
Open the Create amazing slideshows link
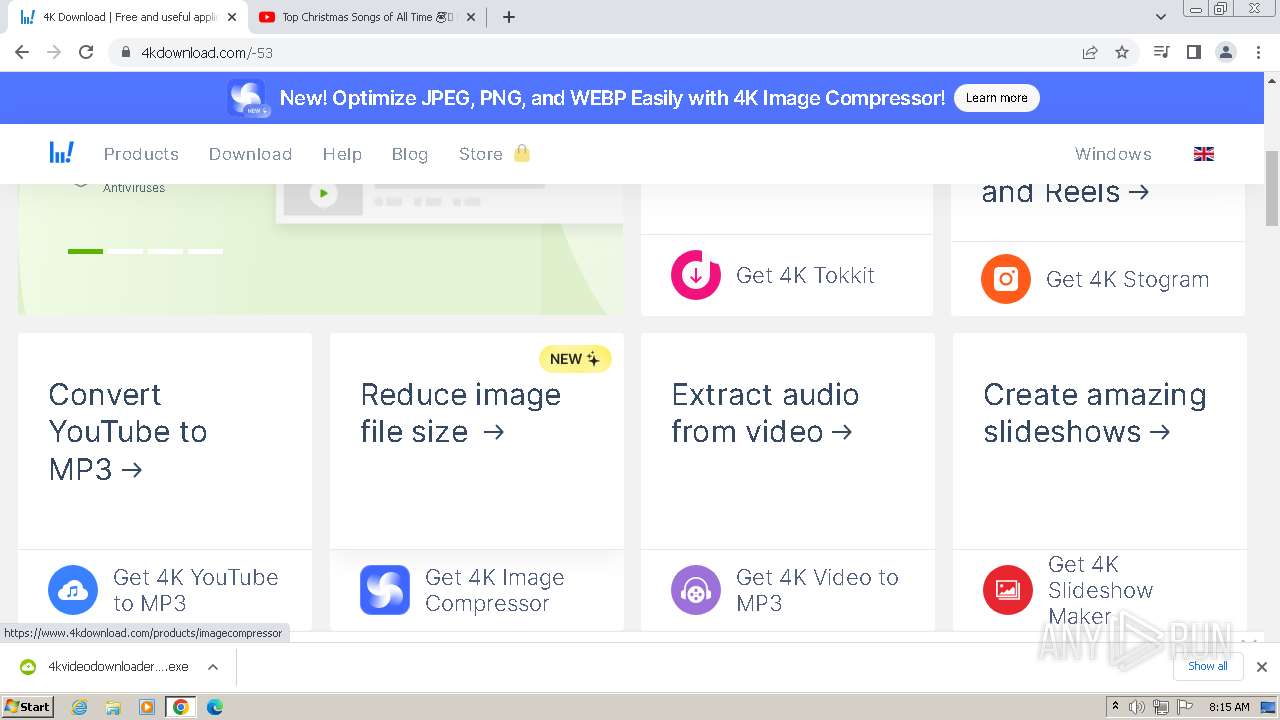[1095, 413]
